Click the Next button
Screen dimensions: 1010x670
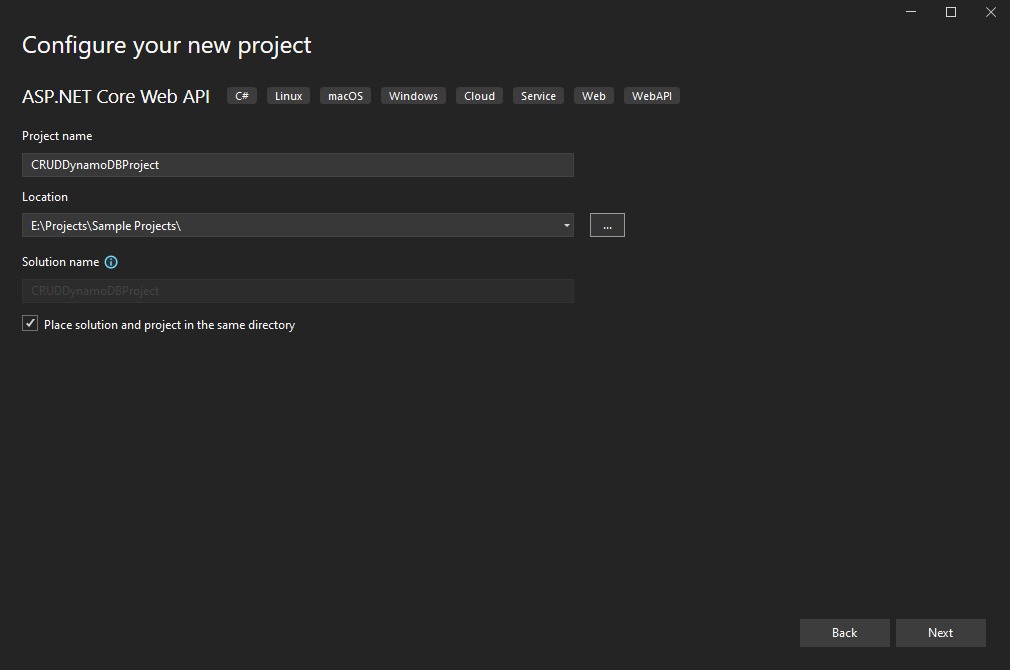coord(940,633)
